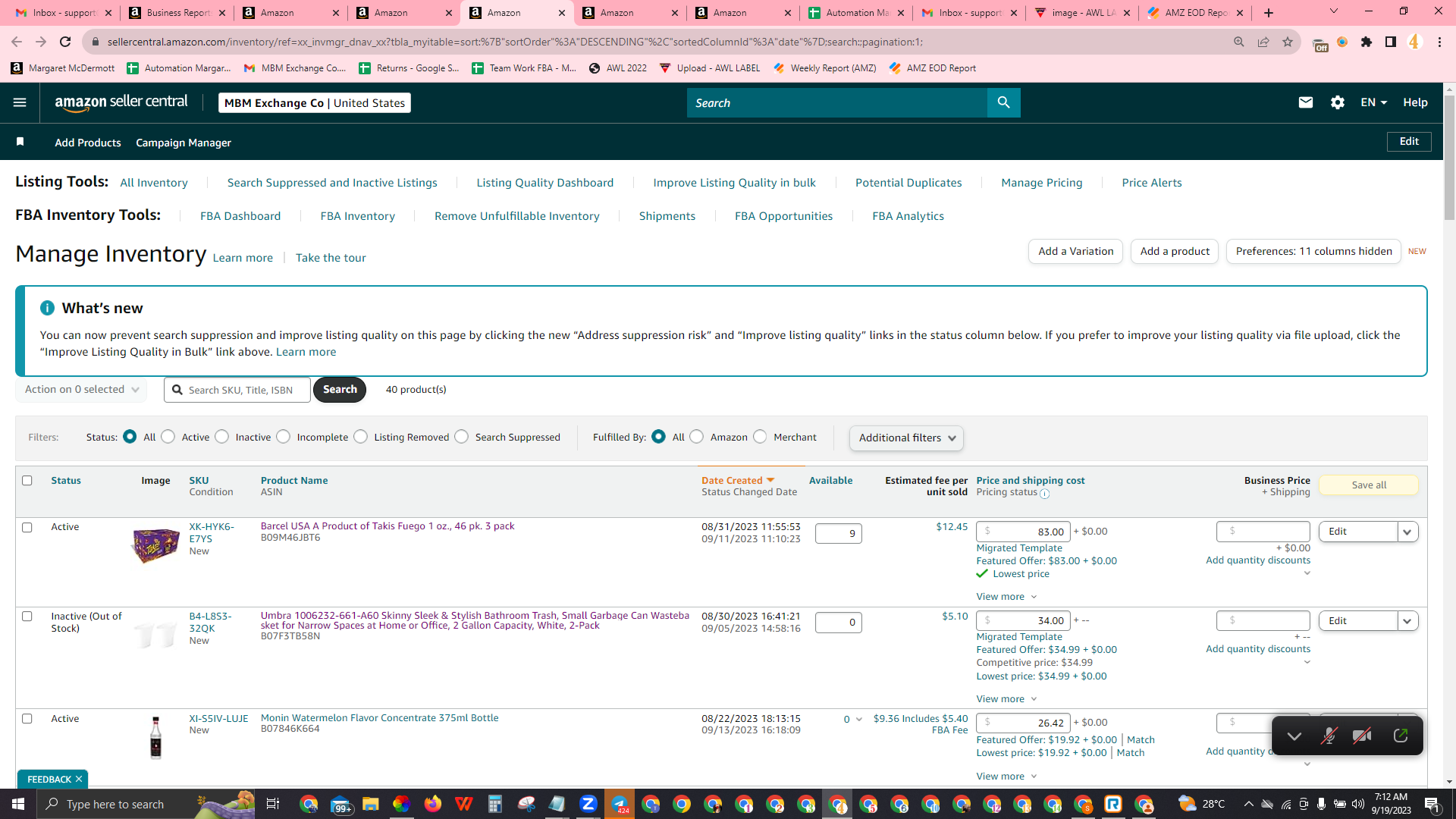Bookmark this page with the star icon
The image size is (1456, 819).
pos(1288,42)
